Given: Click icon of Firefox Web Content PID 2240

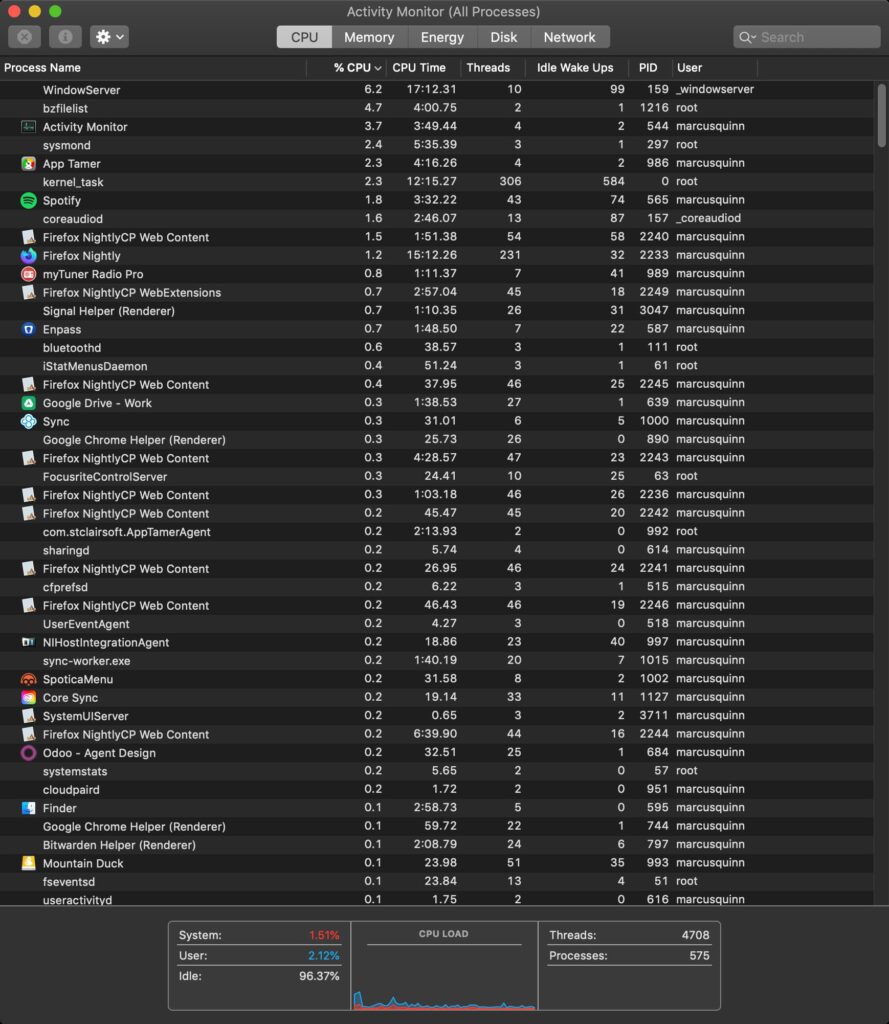Looking at the screenshot, I should (28, 237).
